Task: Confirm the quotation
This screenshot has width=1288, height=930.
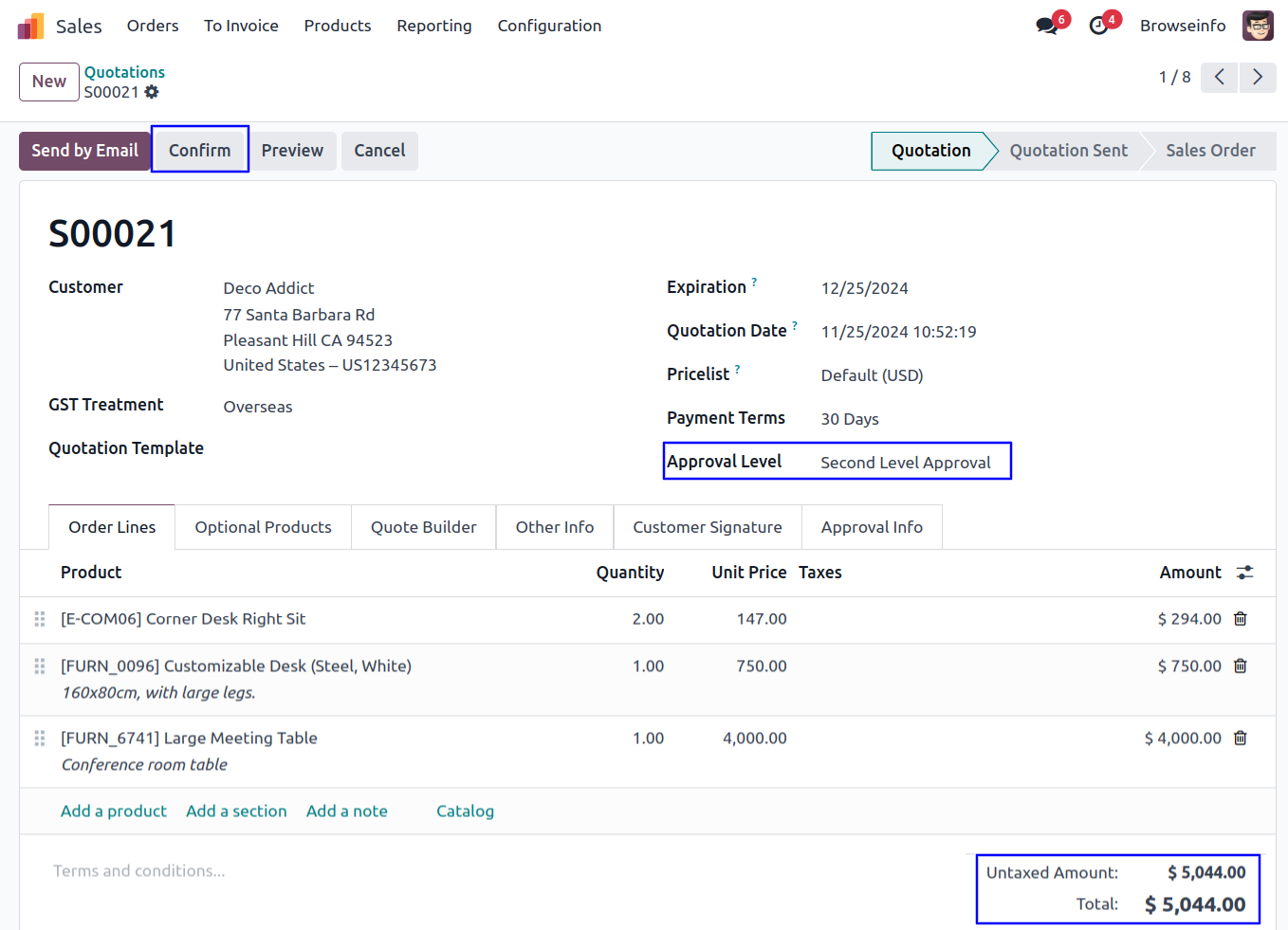Action: click(200, 151)
